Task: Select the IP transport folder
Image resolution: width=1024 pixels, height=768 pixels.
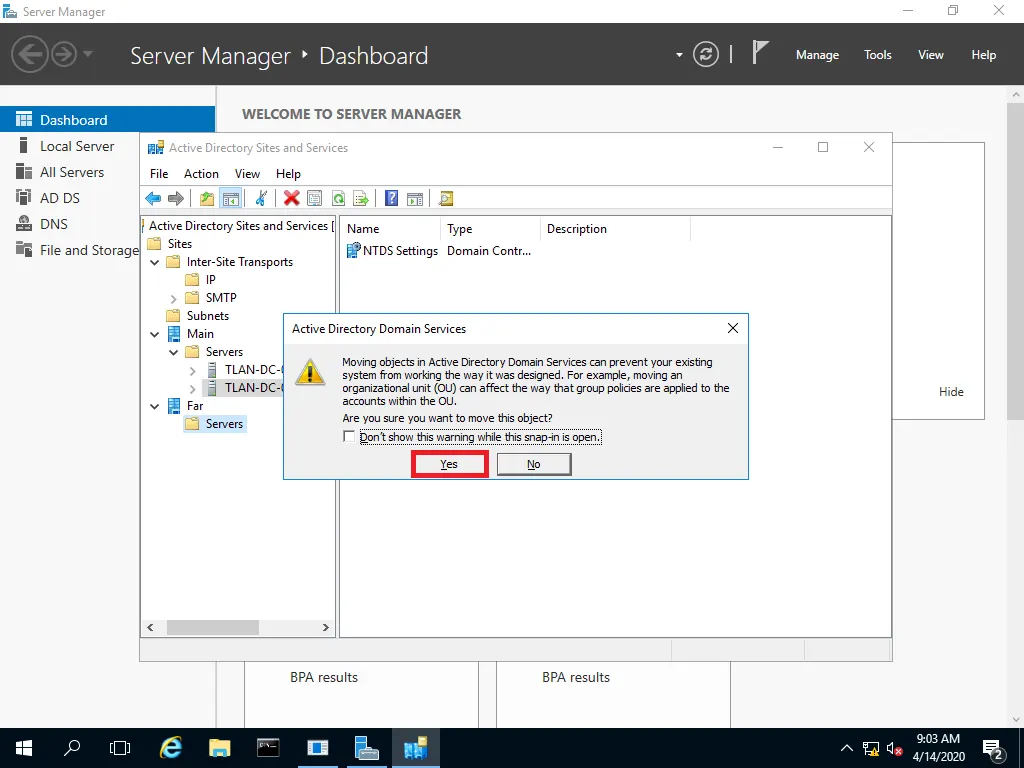Action: tap(210, 280)
